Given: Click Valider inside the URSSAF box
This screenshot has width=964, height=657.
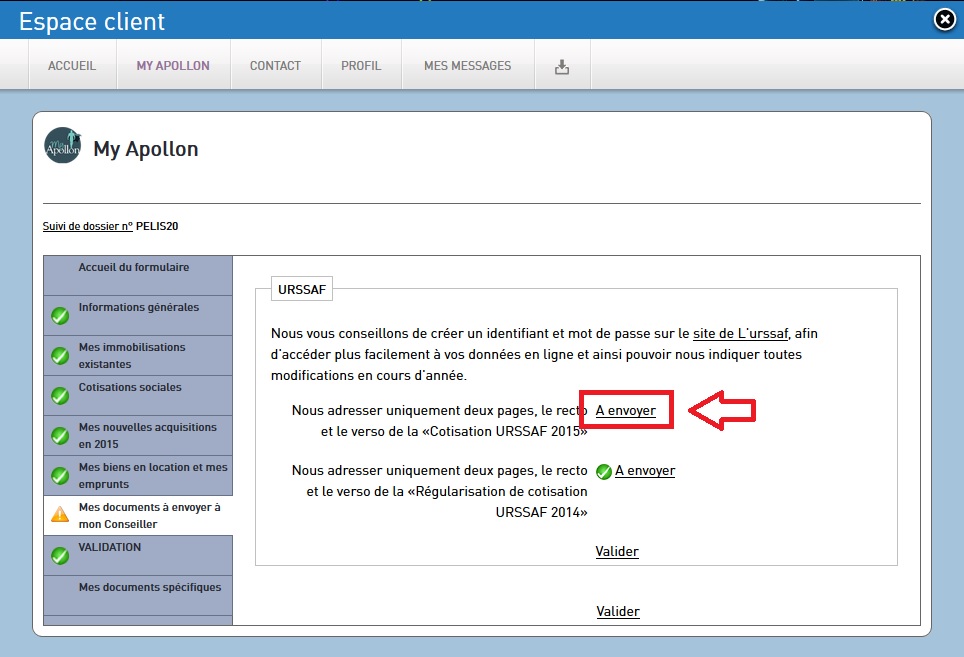Looking at the screenshot, I should (617, 551).
